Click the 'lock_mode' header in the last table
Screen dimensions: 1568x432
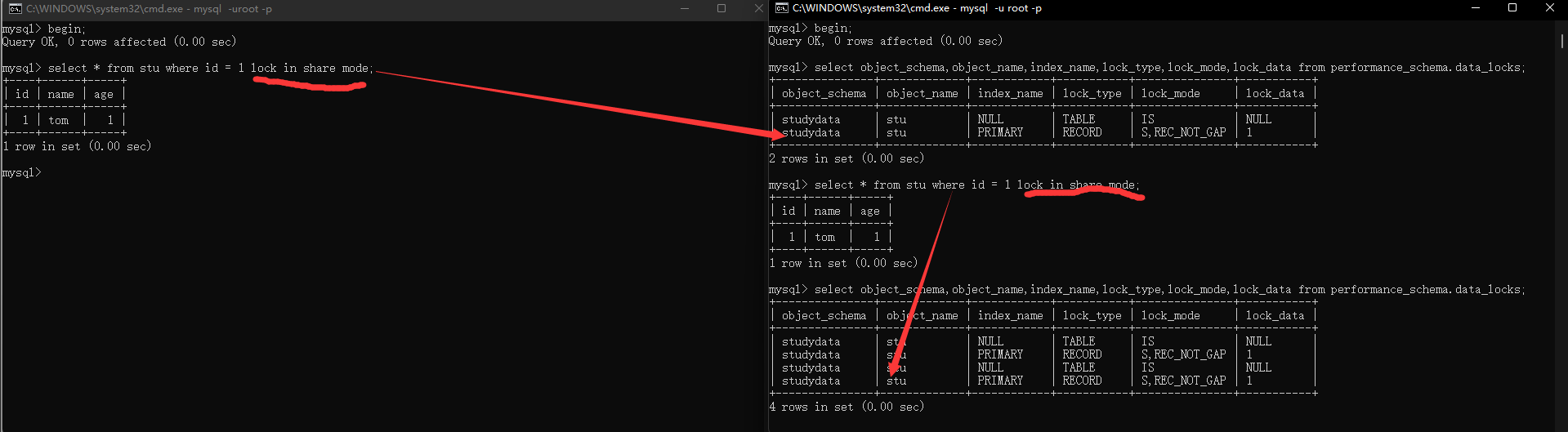1170,315
